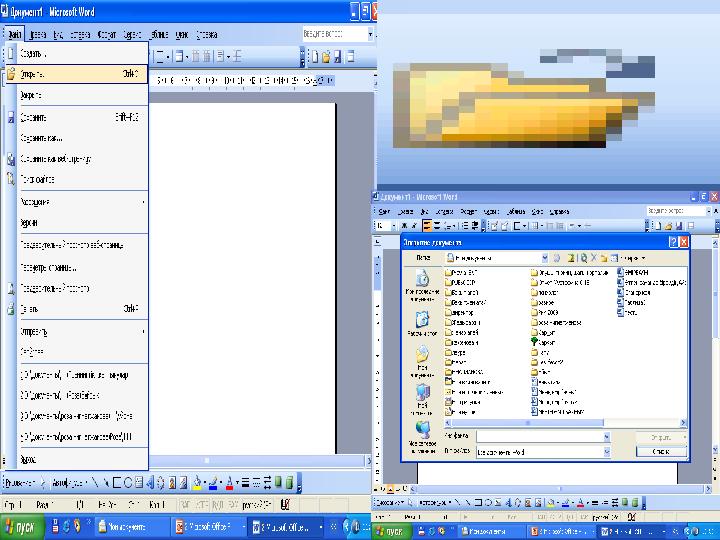Click Views icon in Open dialog toolbar
720x540 pixels.
(614, 258)
